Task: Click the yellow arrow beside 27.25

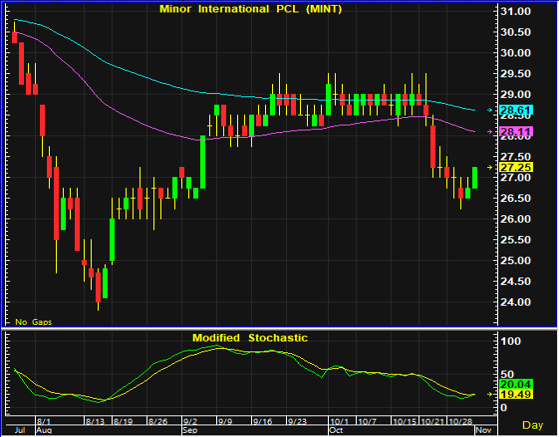Action: click(490, 167)
